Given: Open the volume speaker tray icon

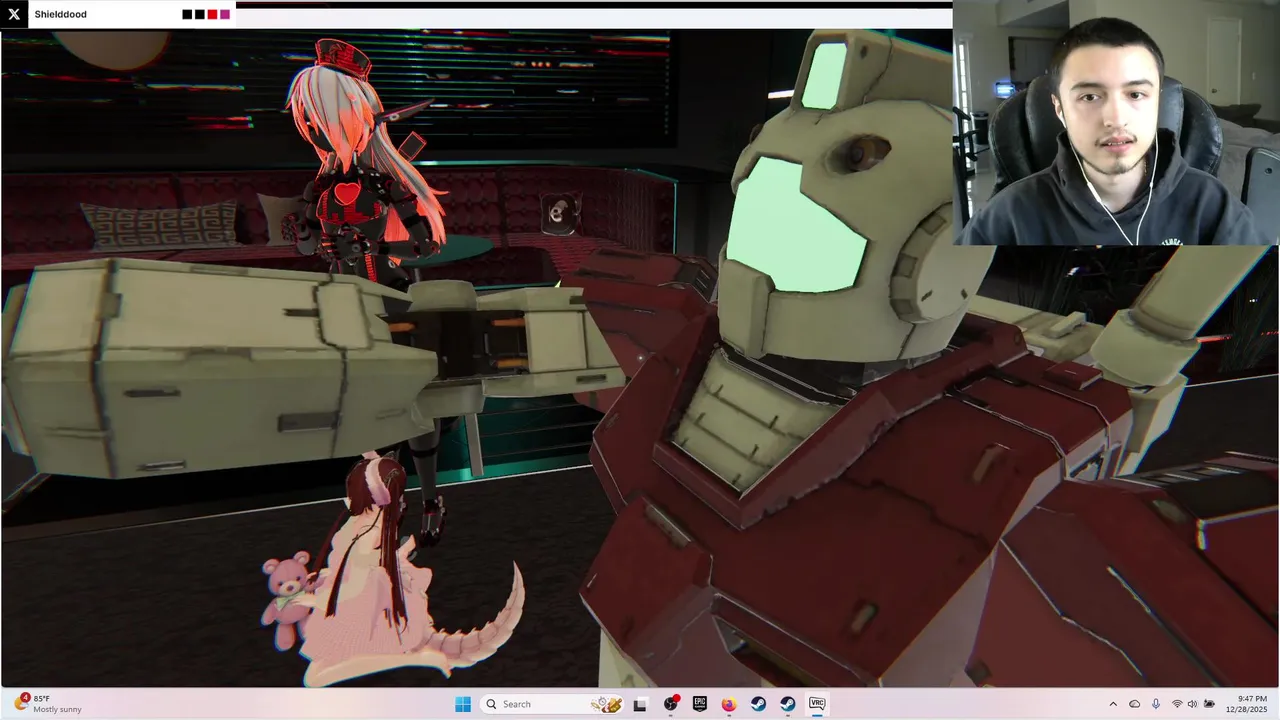Looking at the screenshot, I should click(1193, 704).
